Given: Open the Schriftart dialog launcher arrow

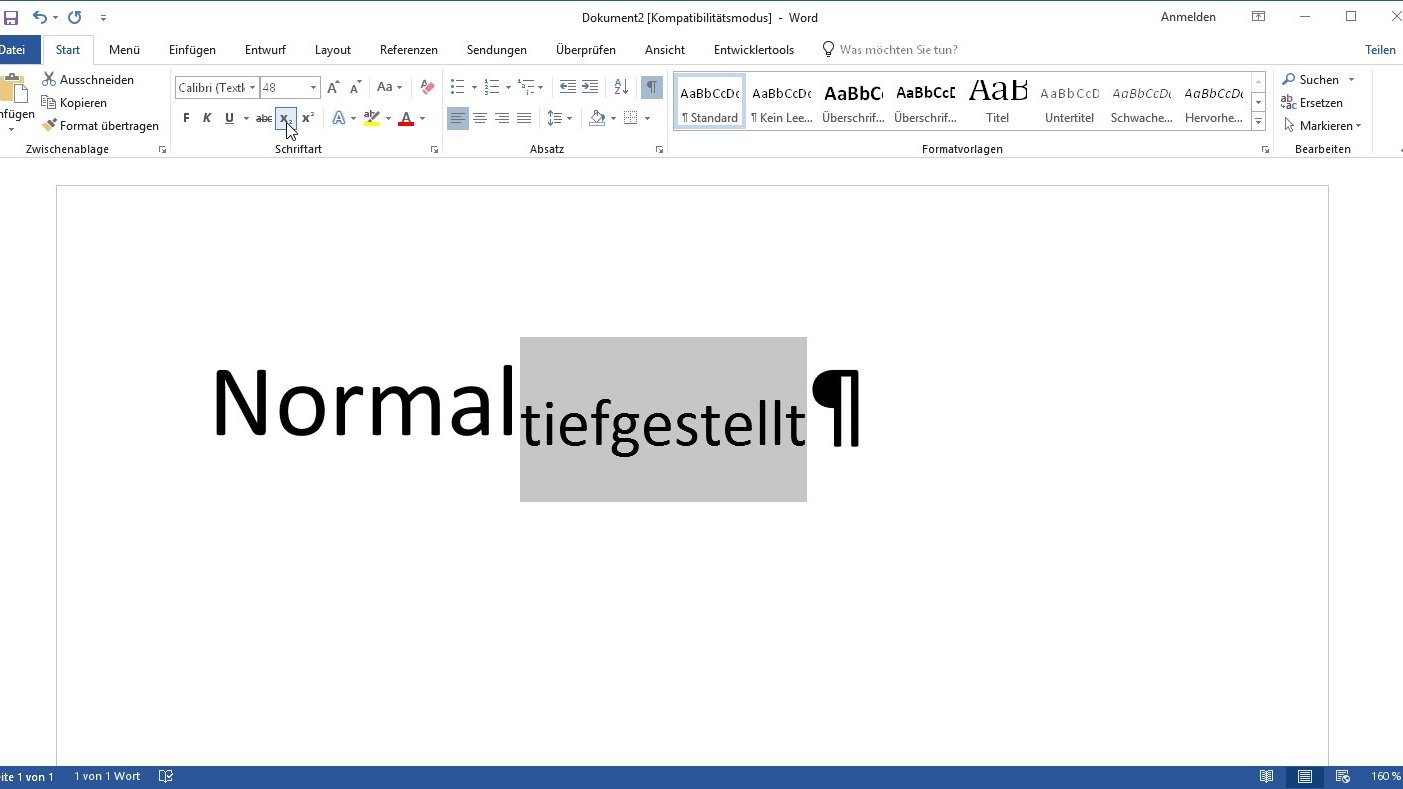Looking at the screenshot, I should click(x=434, y=149).
